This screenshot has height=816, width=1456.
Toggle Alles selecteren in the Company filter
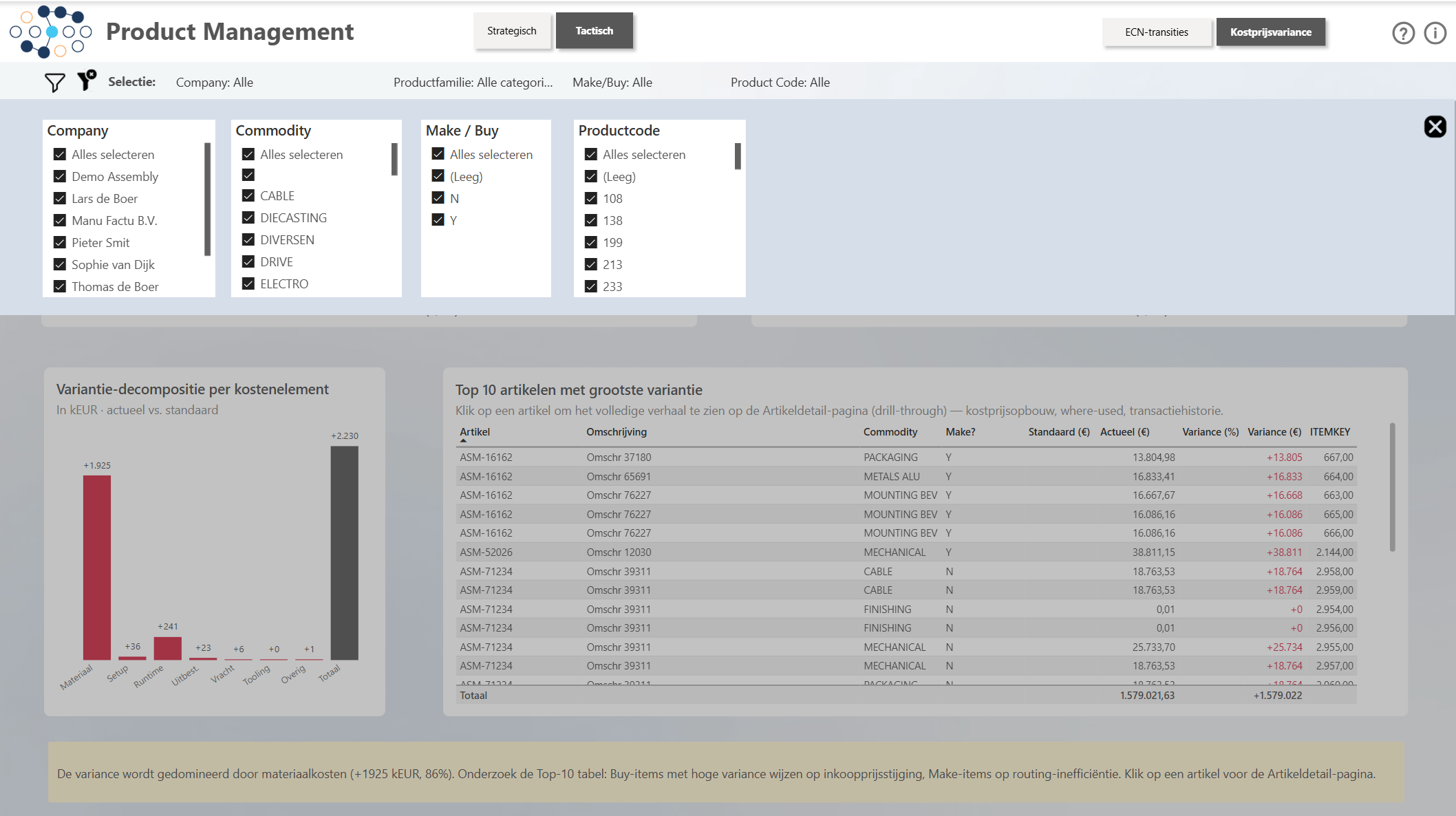60,155
